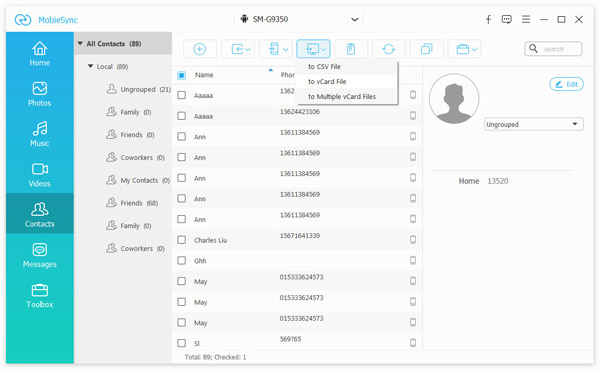This screenshot has width=600, height=370.
Task: Click the contacts search field
Action: pyautogui.click(x=553, y=49)
